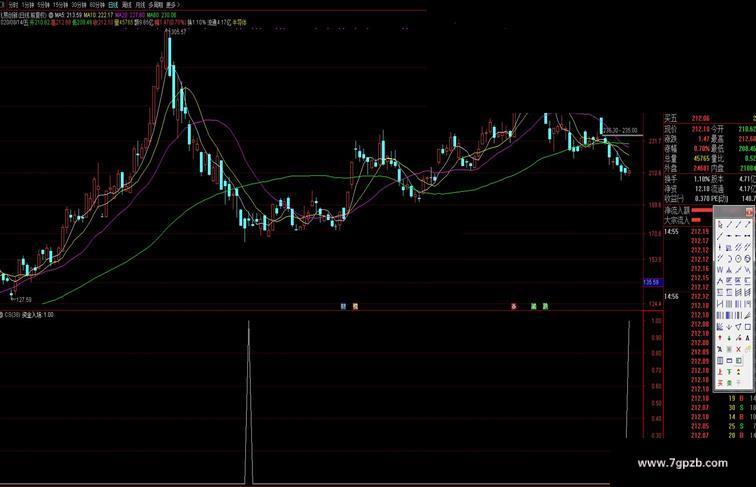The height and width of the screenshot is (487, 756).
Task: Click the green 卖 sell marker icon
Action: coord(729,382)
